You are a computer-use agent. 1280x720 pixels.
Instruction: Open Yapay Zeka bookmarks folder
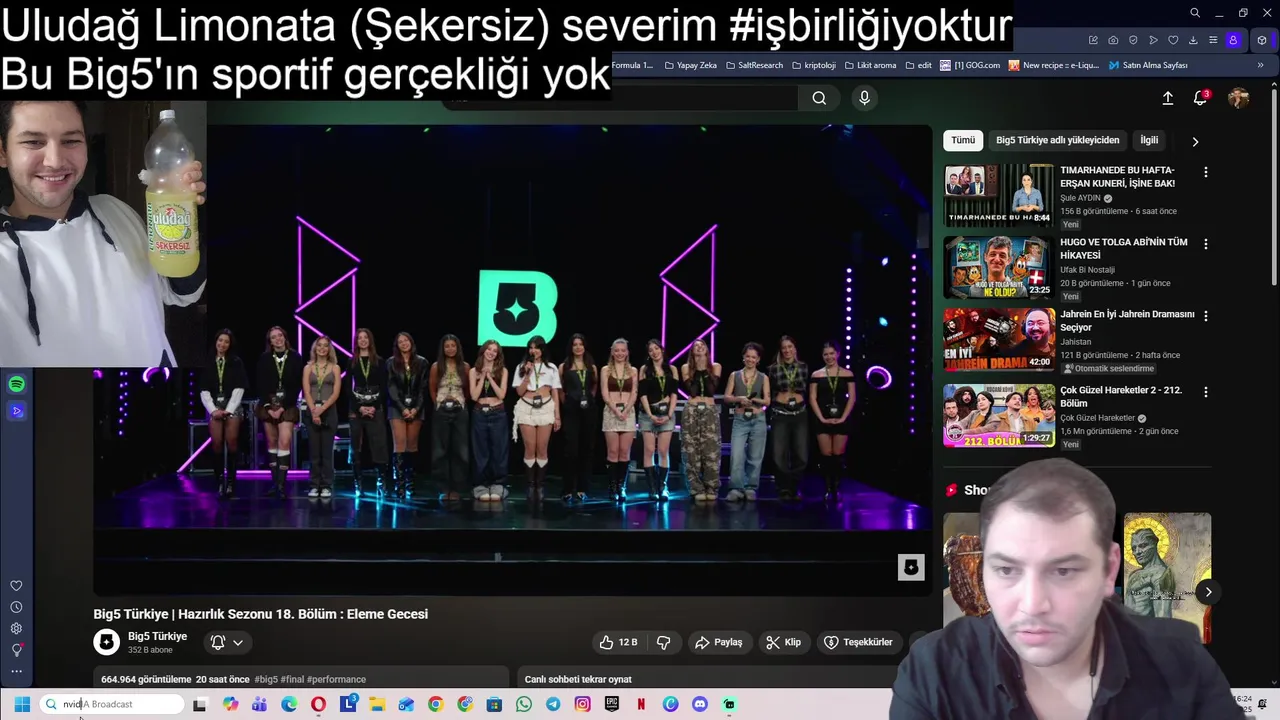point(690,65)
